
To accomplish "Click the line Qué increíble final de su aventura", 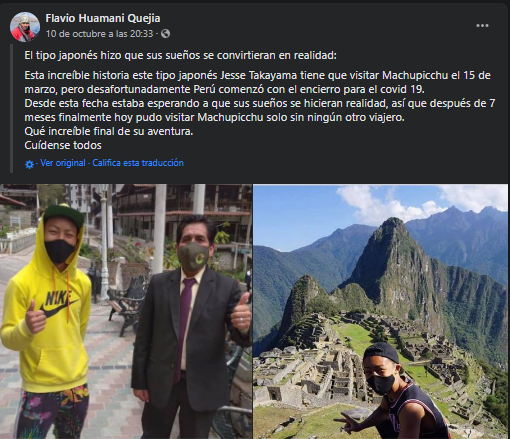I will (109, 131).
